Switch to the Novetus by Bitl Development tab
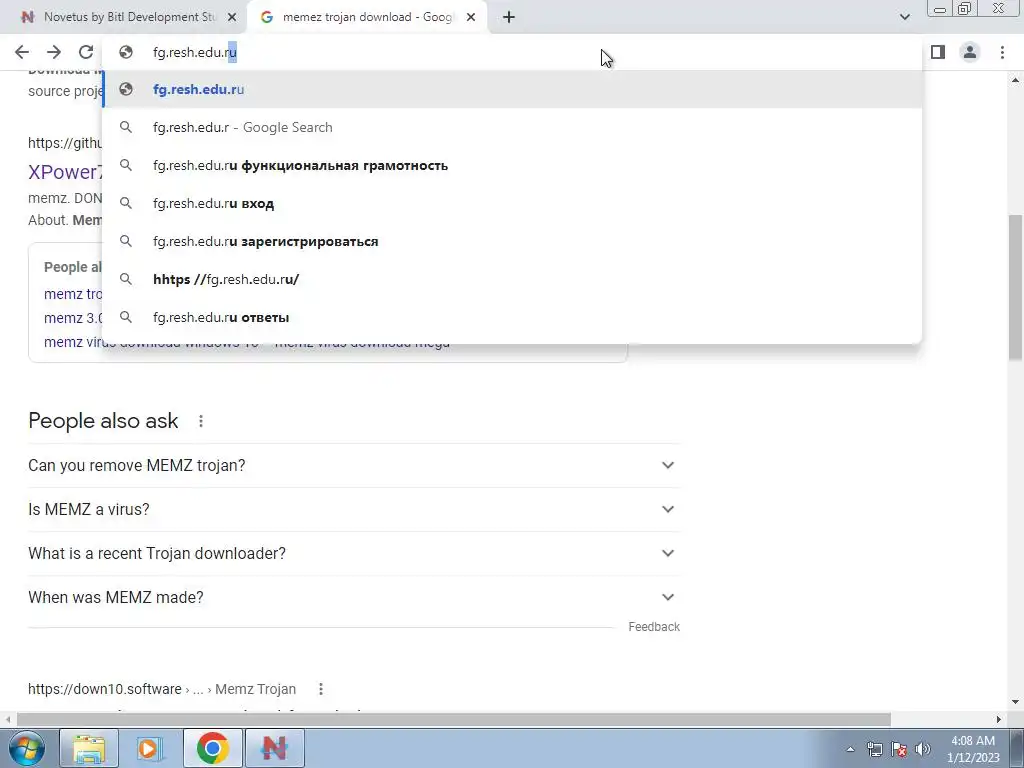The height and width of the screenshot is (768, 1024). 124,17
